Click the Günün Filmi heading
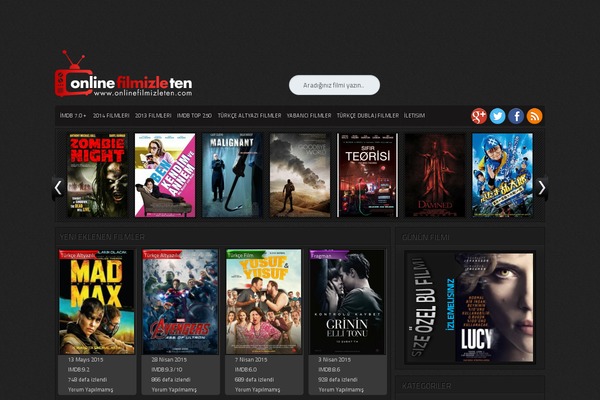The width and height of the screenshot is (600, 400). point(426,237)
